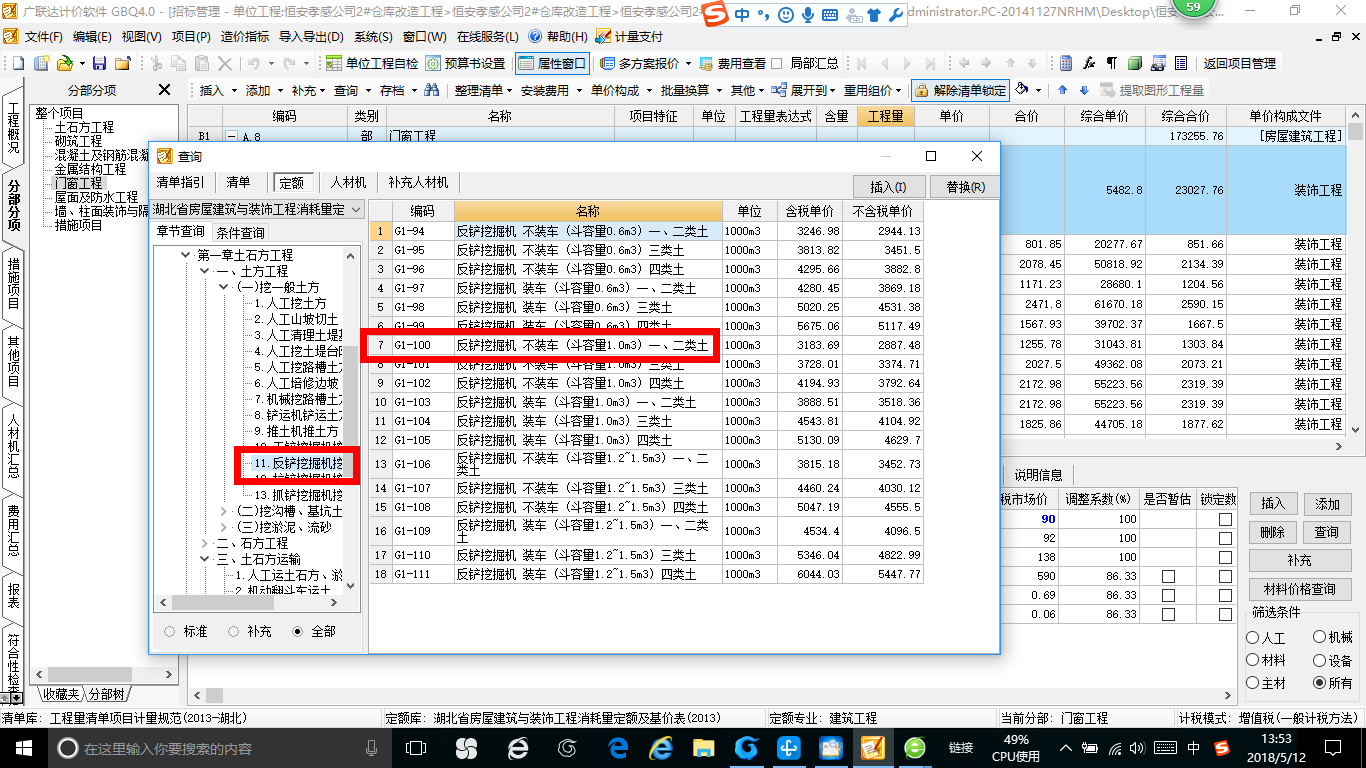This screenshot has height=768, width=1366.
Task: Collapse the 第一章土石方工程 tree node
Action: (186, 256)
